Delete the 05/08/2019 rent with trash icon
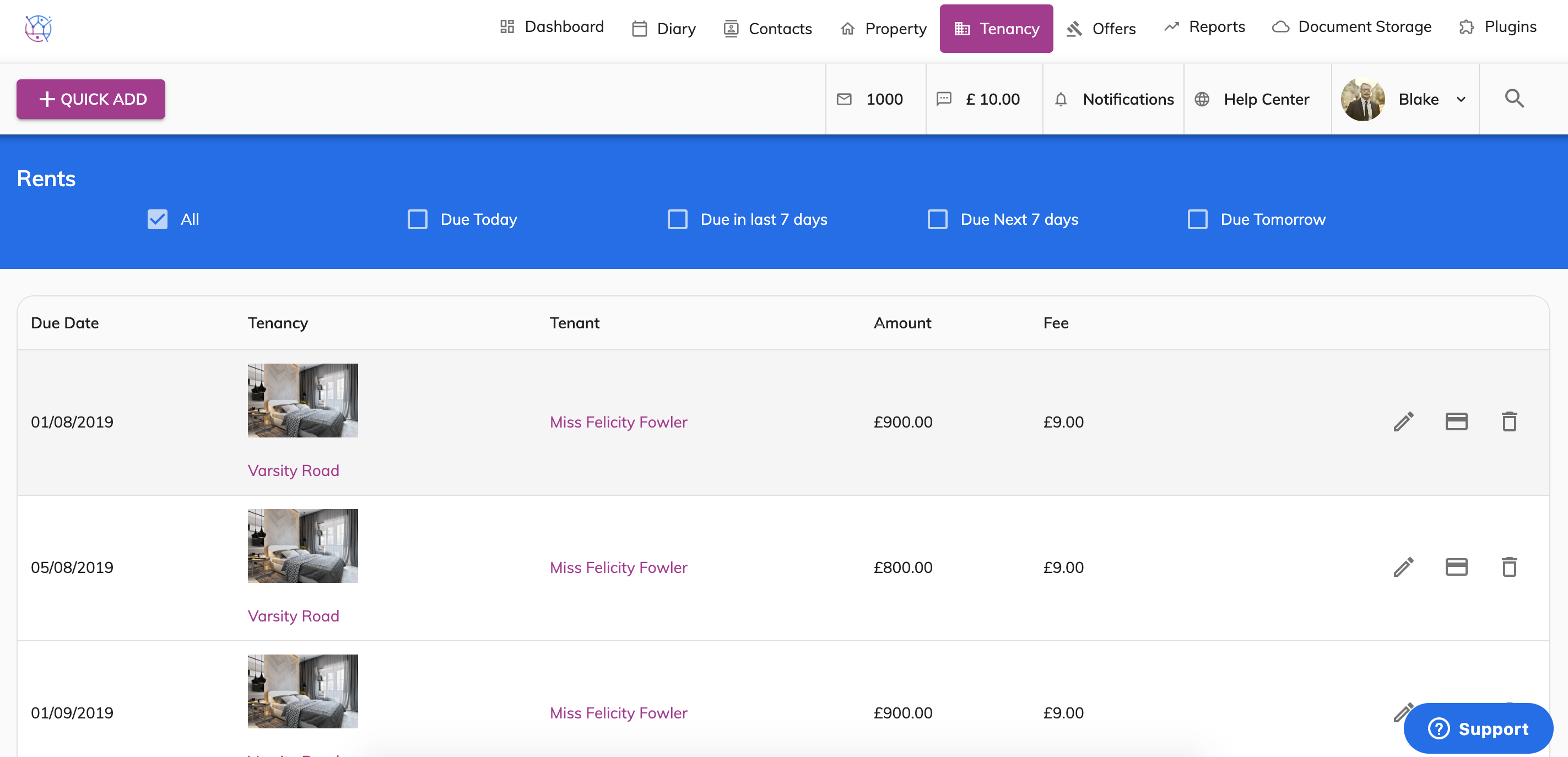The width and height of the screenshot is (1568, 757). pos(1509,567)
